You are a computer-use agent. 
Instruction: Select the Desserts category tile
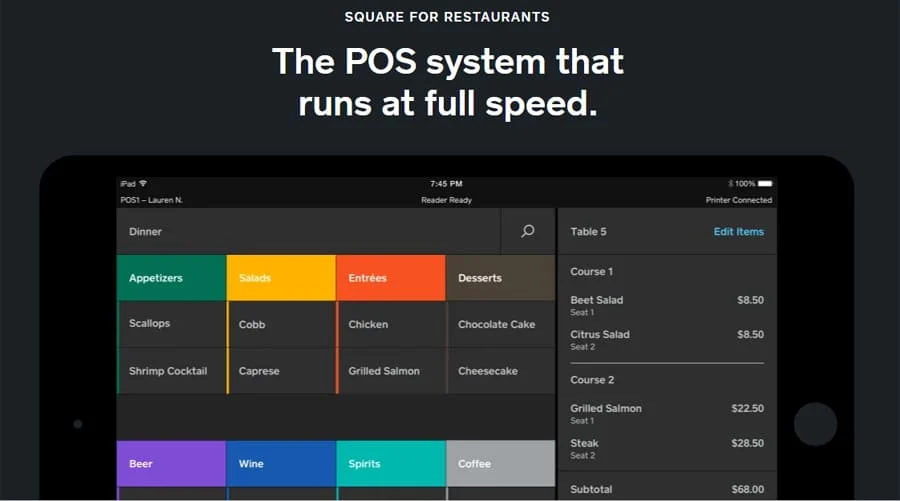pos(501,278)
